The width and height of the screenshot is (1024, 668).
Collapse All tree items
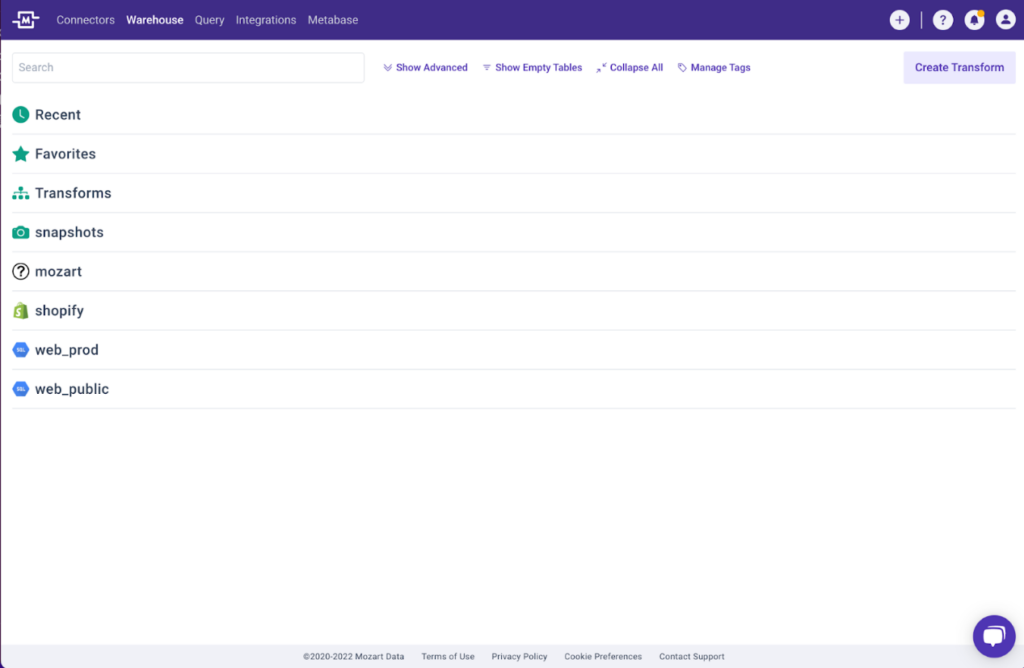(x=629, y=67)
